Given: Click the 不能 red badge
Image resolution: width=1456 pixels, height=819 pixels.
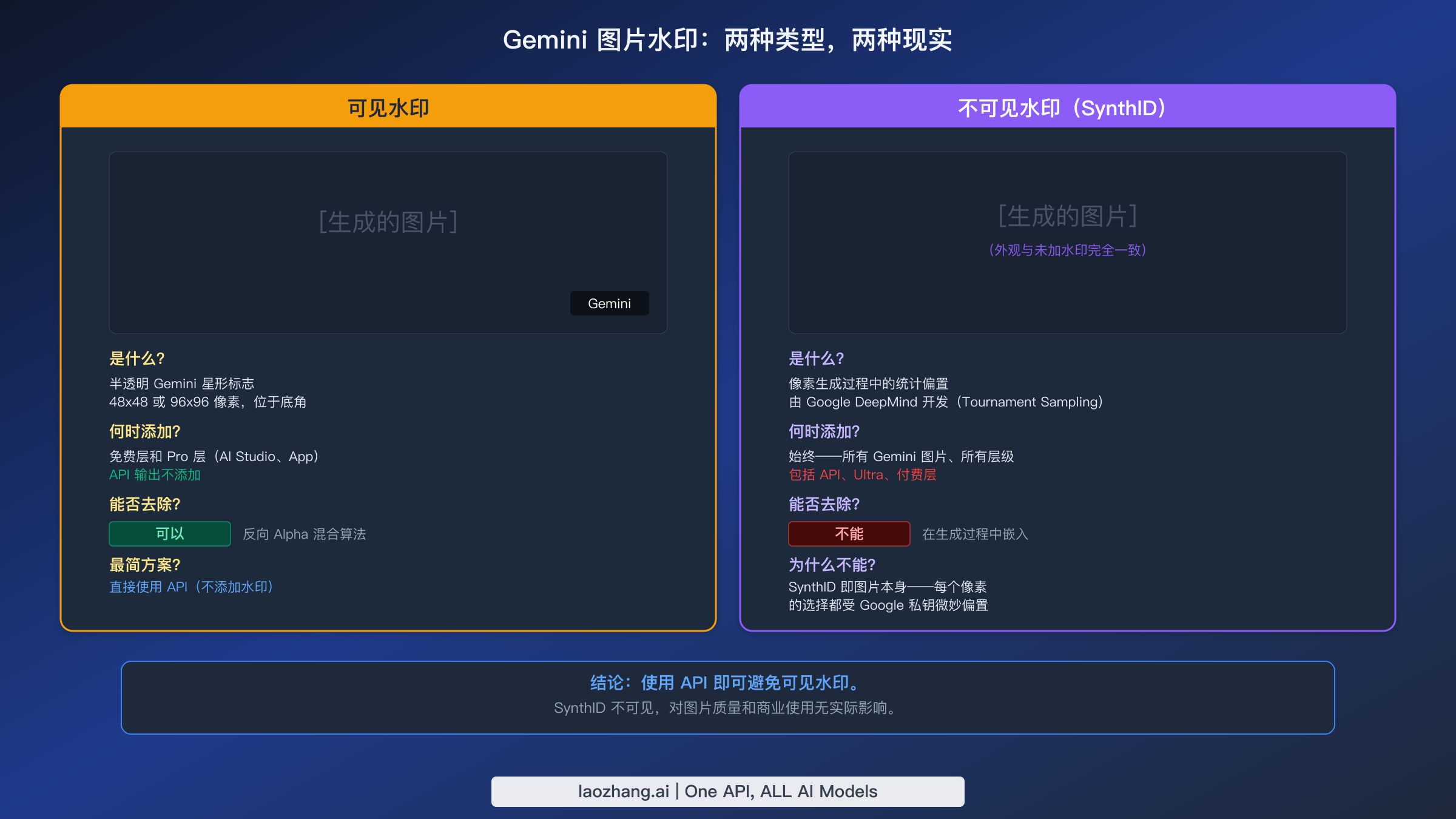Looking at the screenshot, I should [849, 534].
